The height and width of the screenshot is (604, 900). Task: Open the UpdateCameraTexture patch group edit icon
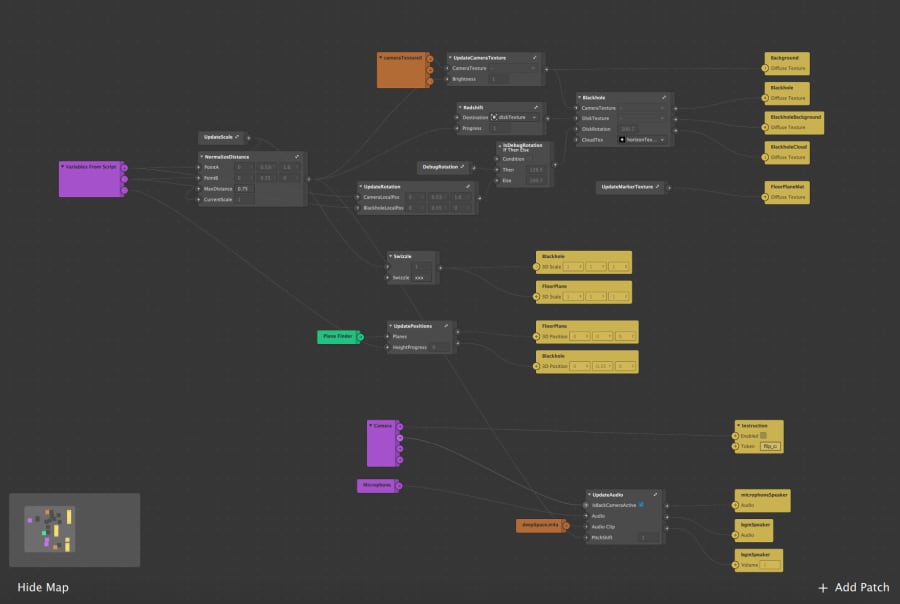click(534, 58)
